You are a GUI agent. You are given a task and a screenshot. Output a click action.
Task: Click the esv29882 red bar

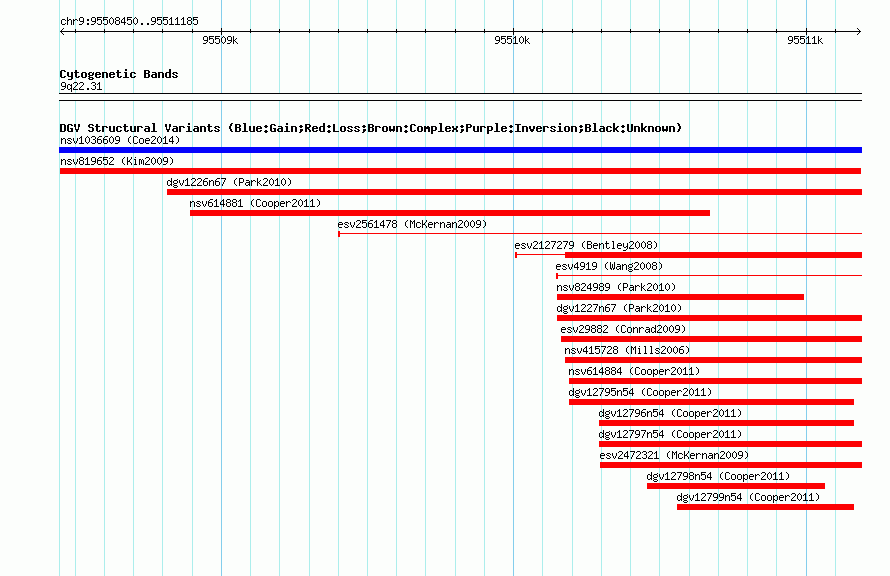pos(711,339)
